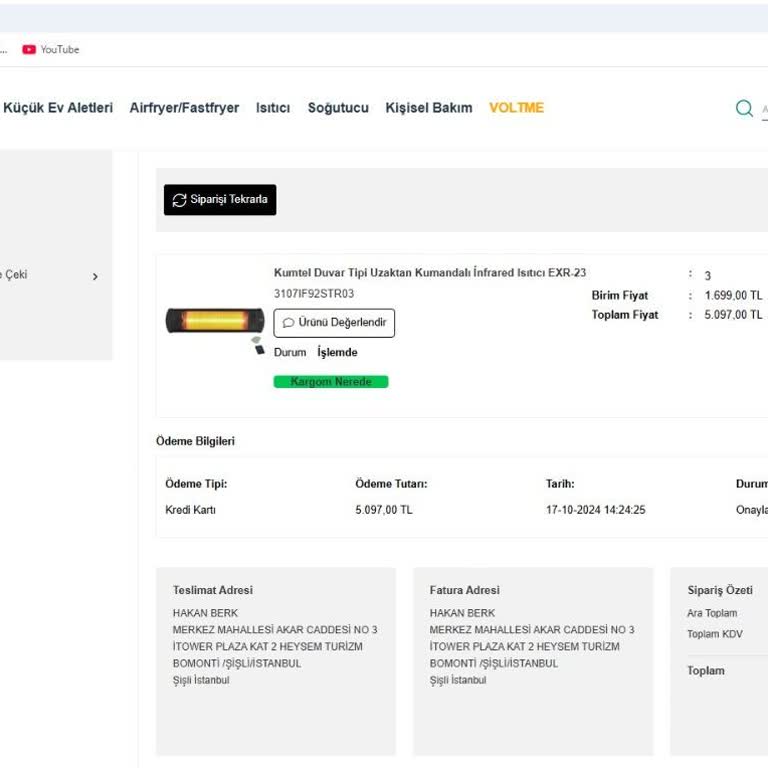Open the YouTube bookmark

click(50, 49)
